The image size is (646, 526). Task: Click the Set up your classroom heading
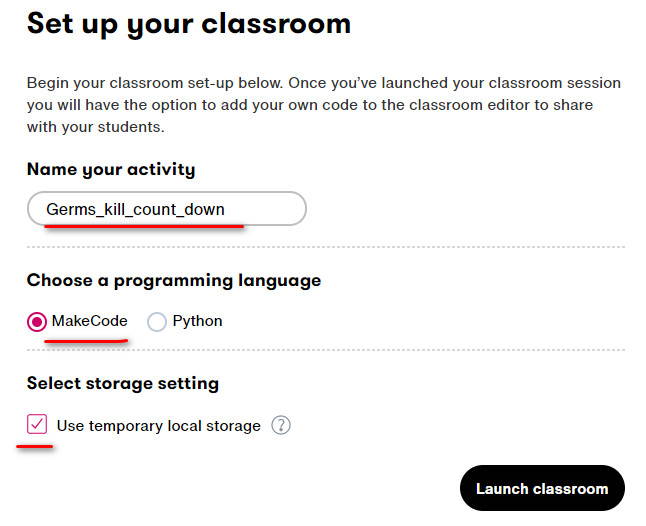coord(189,25)
